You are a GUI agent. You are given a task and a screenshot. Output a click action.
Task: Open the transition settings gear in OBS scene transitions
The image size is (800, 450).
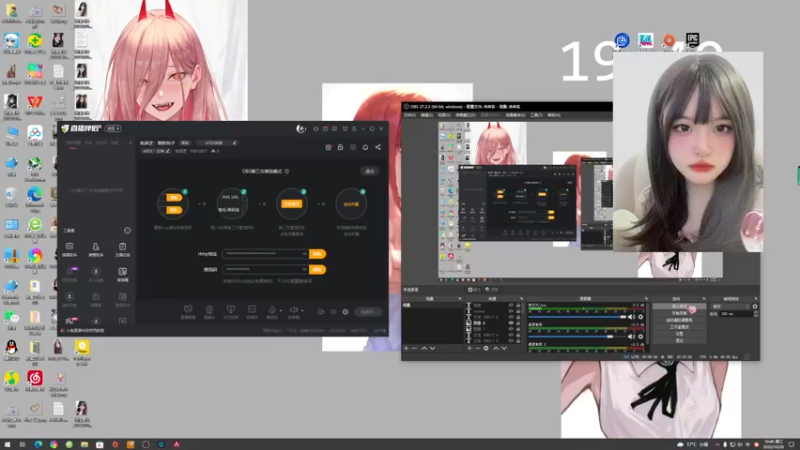[x=755, y=307]
